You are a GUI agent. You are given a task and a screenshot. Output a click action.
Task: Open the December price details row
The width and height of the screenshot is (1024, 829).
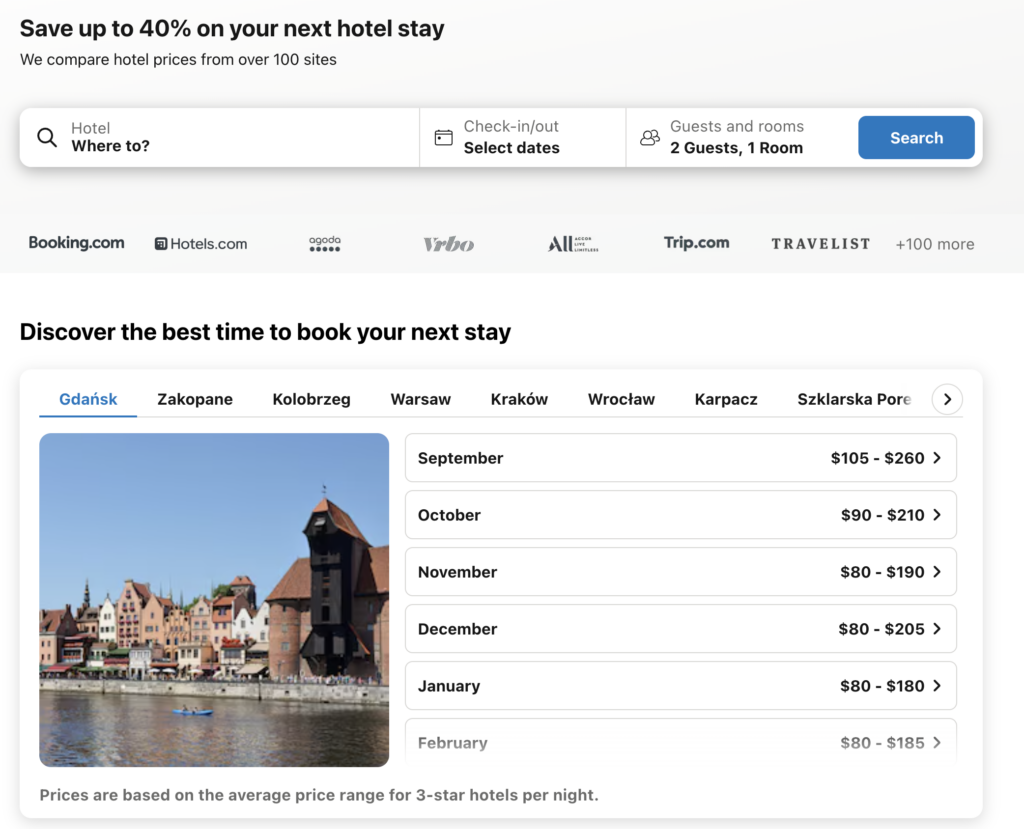click(680, 629)
